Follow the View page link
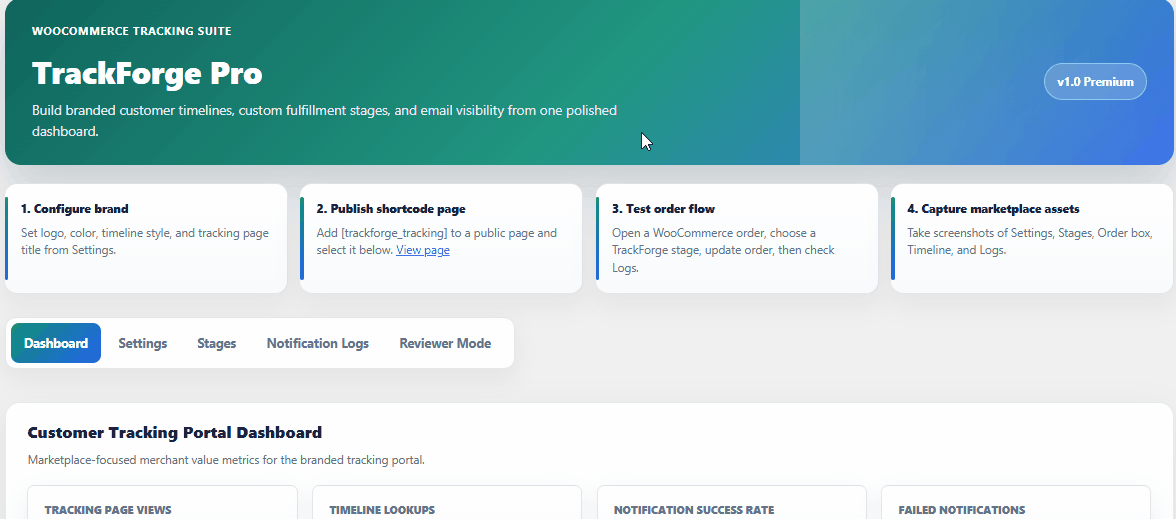1176x519 pixels. [x=423, y=250]
